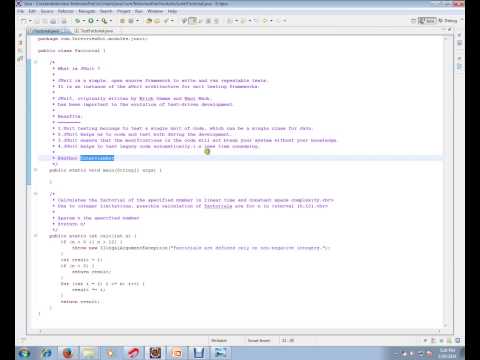
Task: Open the Search menu
Action: tap(106, 11)
